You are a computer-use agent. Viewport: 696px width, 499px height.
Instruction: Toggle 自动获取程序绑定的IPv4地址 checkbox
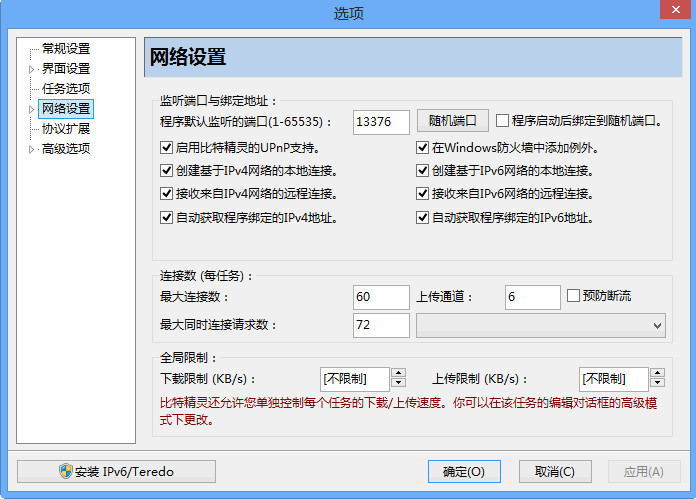166,218
